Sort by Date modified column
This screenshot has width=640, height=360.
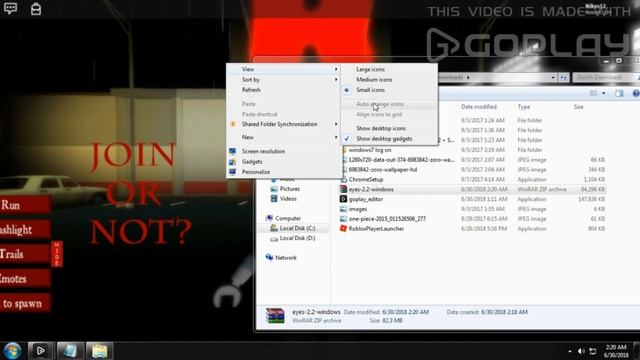click(x=479, y=107)
